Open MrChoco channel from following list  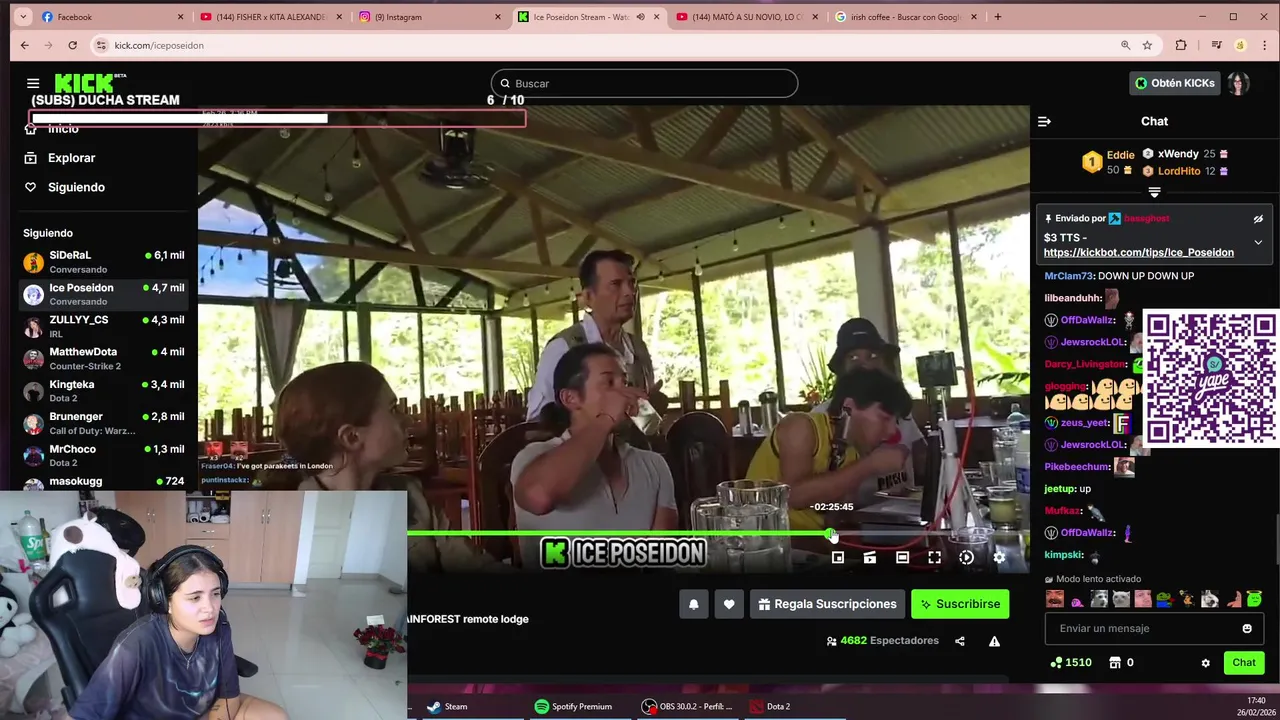pyautogui.click(x=104, y=455)
